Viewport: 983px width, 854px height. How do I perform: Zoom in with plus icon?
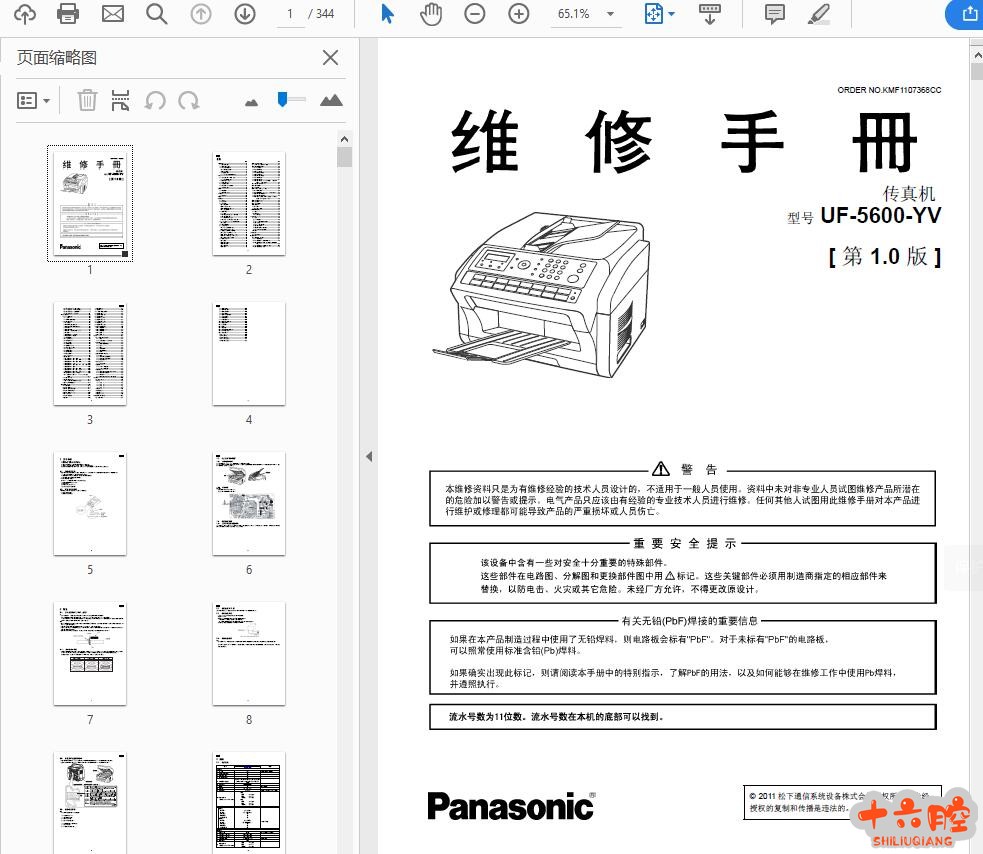pyautogui.click(x=518, y=14)
